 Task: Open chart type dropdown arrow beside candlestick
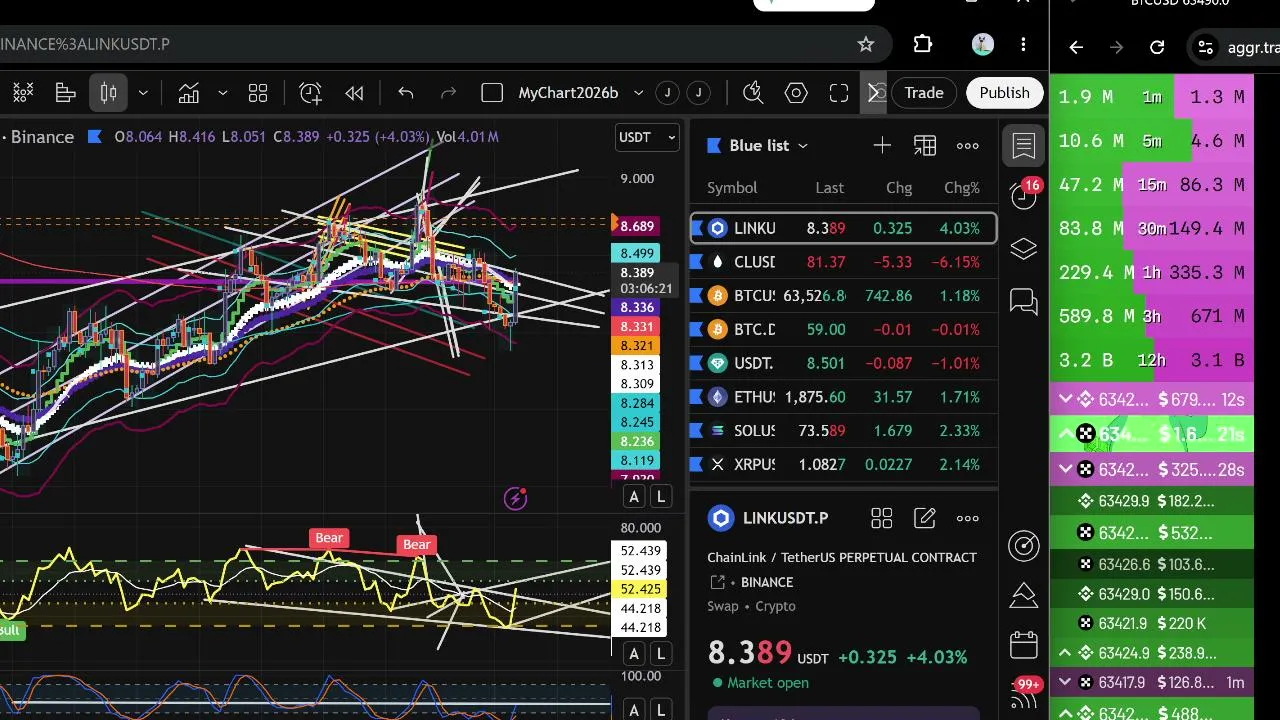point(143,93)
